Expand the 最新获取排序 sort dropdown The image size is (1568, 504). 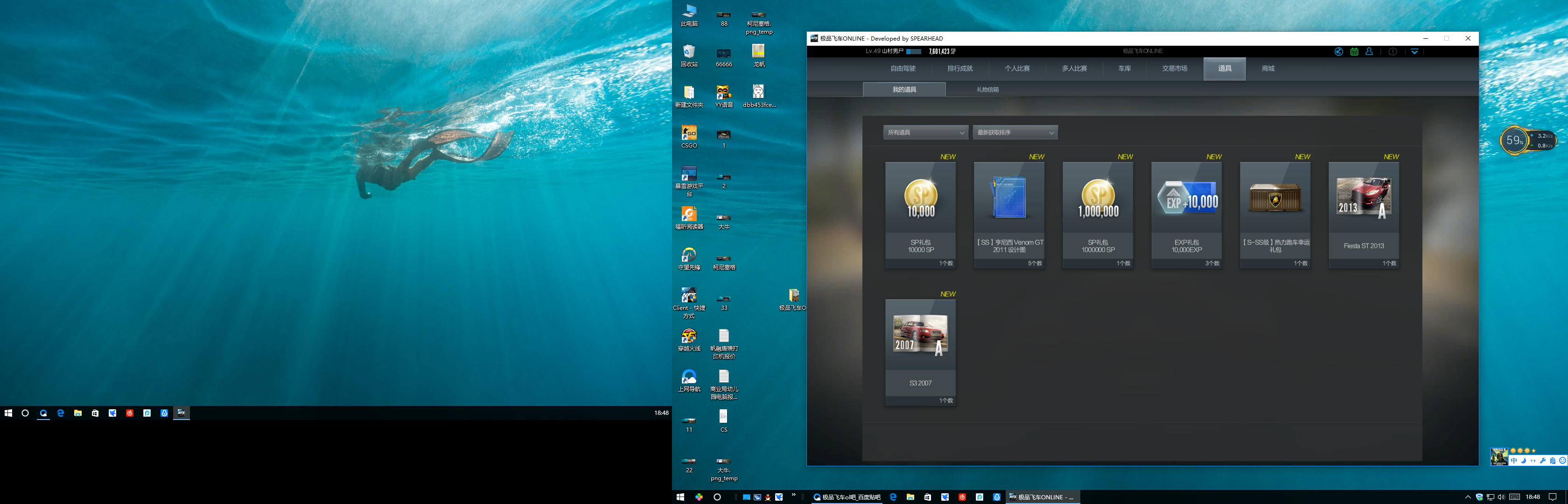(1015, 133)
